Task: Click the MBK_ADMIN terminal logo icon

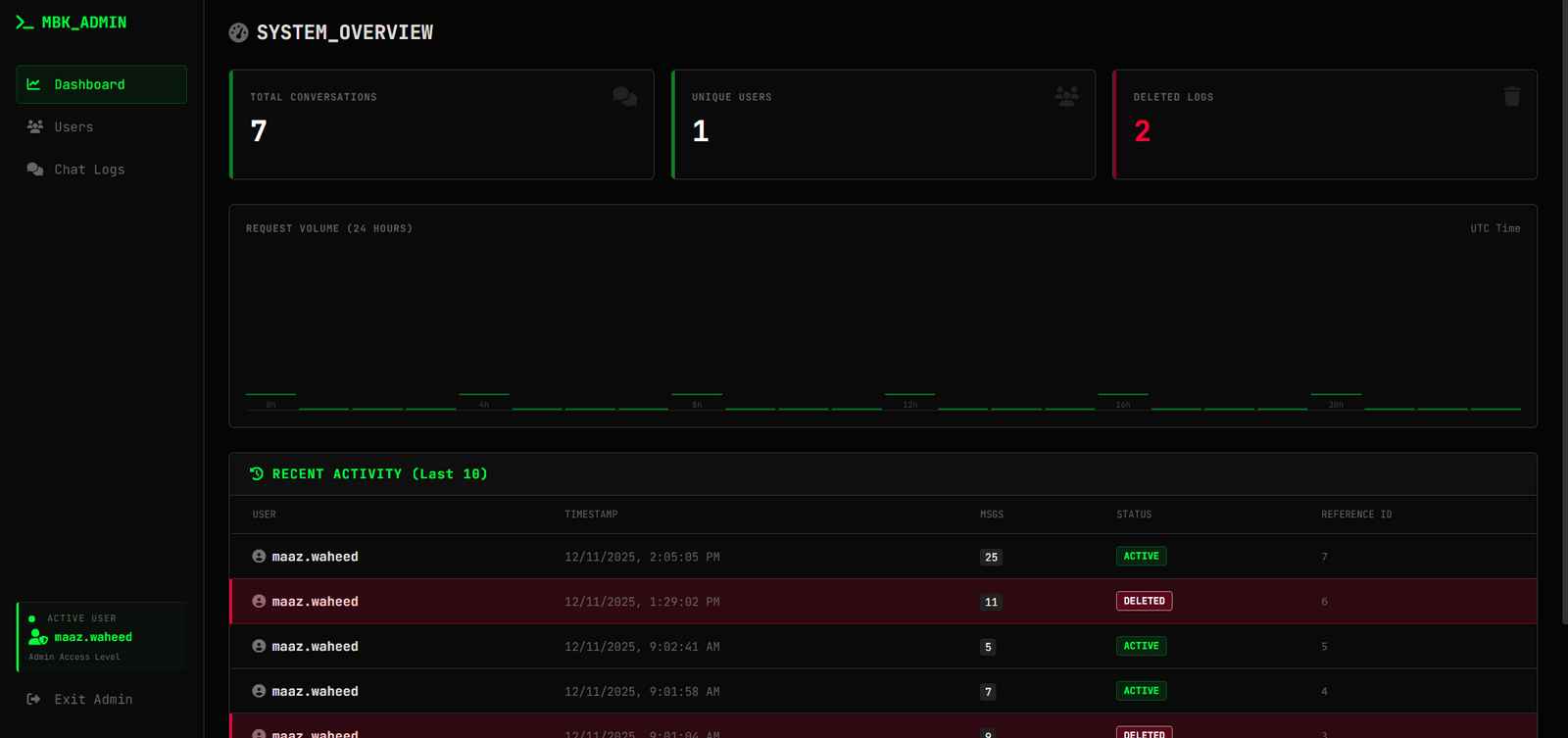Action: [24, 23]
